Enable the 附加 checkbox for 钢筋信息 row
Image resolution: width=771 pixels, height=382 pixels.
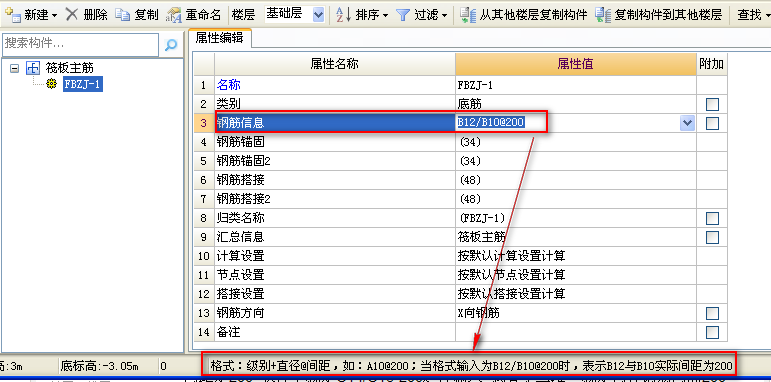point(712,123)
